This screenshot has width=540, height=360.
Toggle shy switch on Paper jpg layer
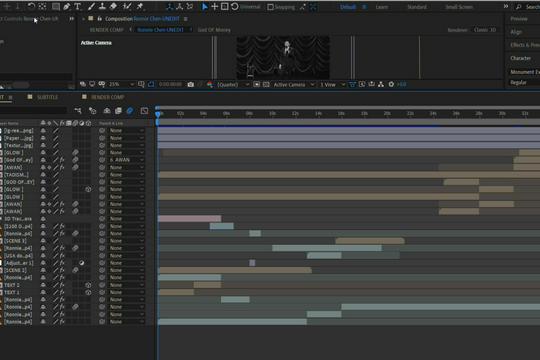pyautogui.click(x=43, y=138)
